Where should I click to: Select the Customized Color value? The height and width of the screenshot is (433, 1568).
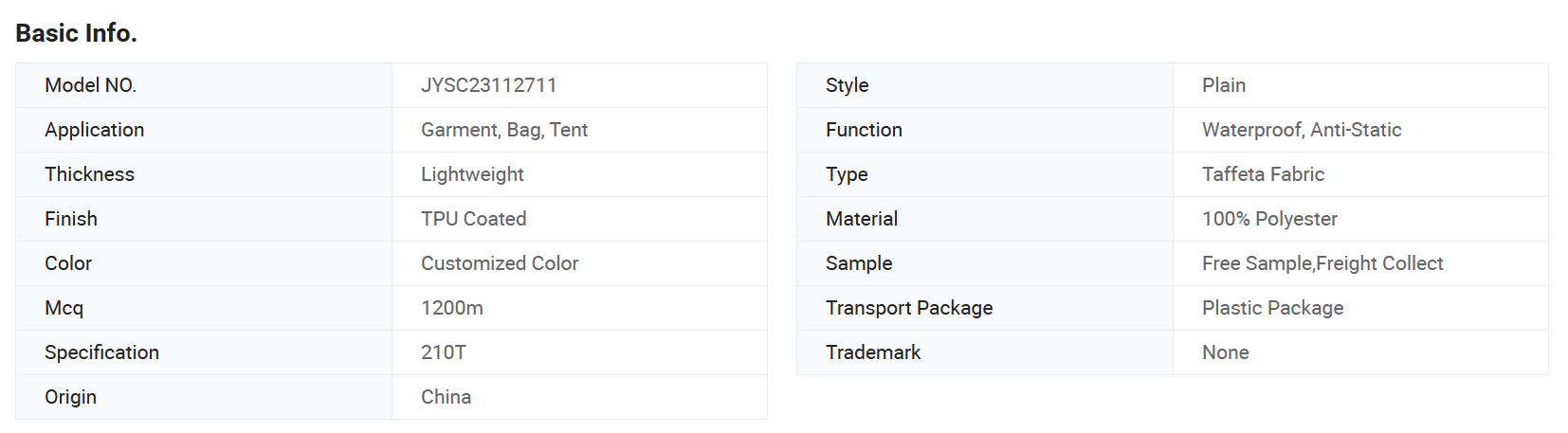pyautogui.click(x=500, y=263)
